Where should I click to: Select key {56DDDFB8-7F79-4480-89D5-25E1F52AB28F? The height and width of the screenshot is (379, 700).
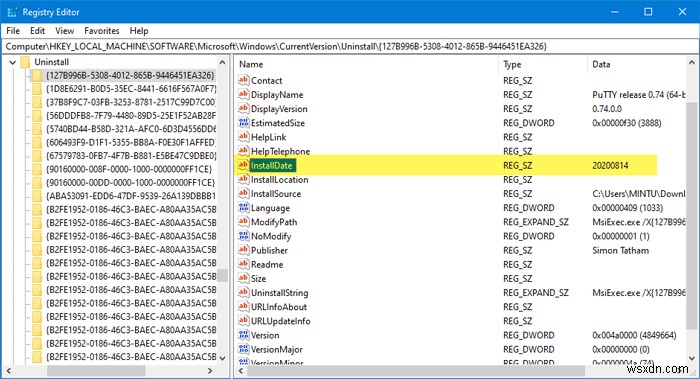131,116
